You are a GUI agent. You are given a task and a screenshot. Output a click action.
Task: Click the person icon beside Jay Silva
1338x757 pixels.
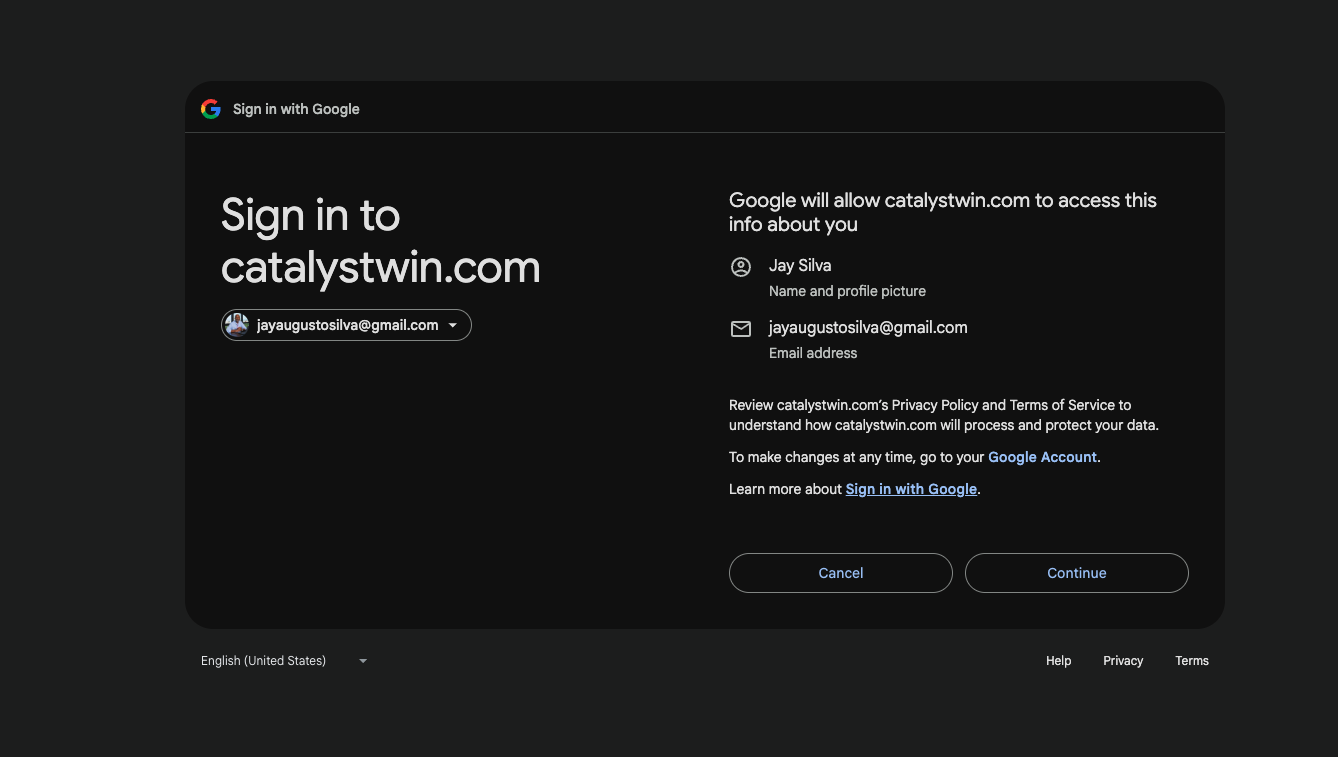(x=741, y=267)
